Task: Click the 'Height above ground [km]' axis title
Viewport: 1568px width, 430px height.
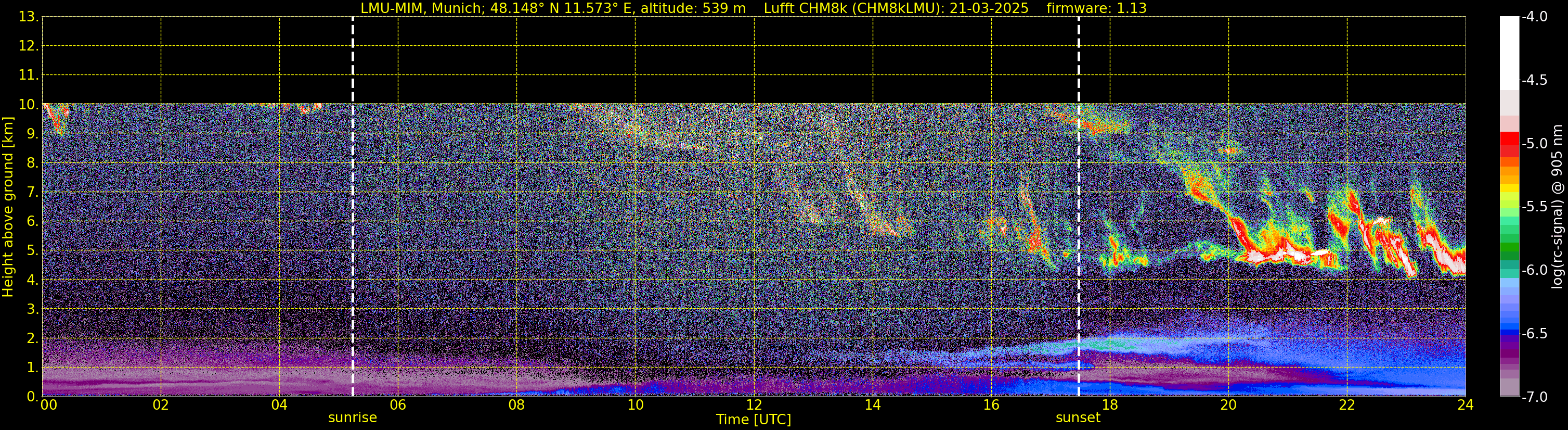Action: [8, 207]
